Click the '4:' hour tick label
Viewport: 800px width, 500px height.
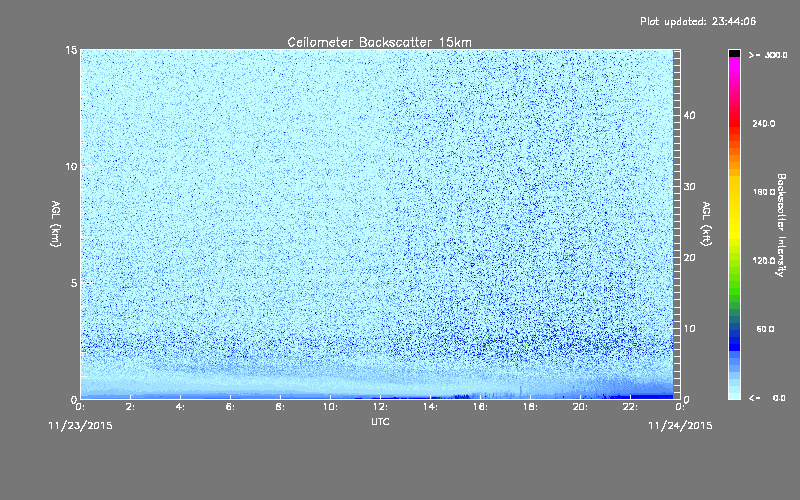(180, 407)
